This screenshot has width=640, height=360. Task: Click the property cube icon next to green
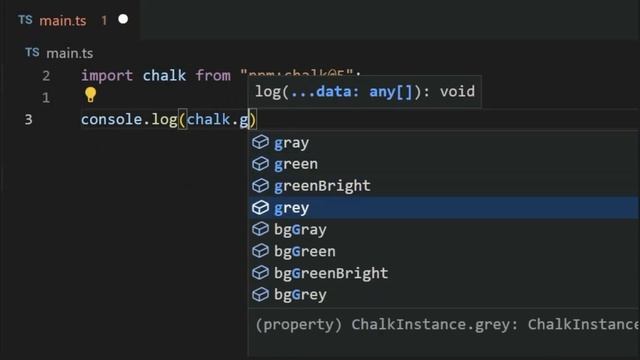[x=260, y=164]
